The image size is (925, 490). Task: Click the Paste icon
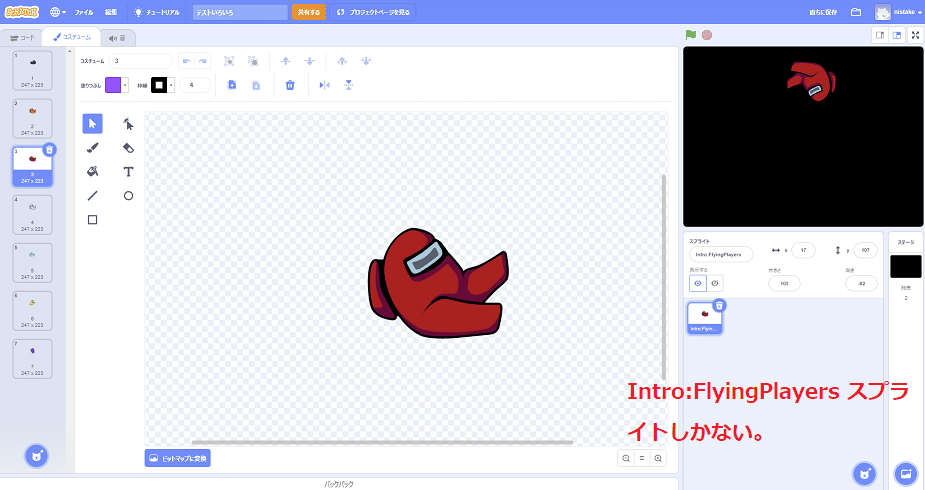pos(256,85)
